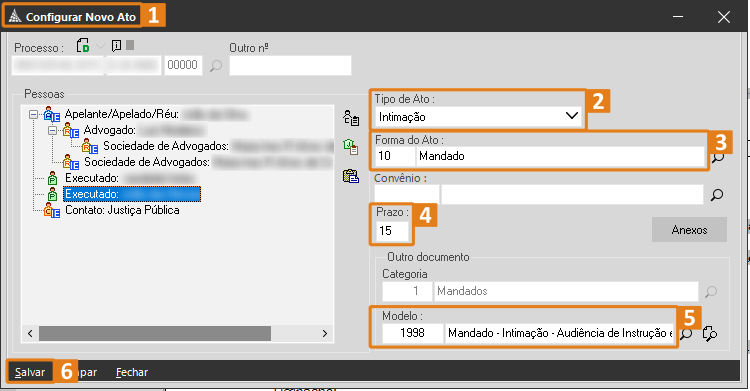Click the 00000 process number field
Screen dimensions: 750x391
183,65
